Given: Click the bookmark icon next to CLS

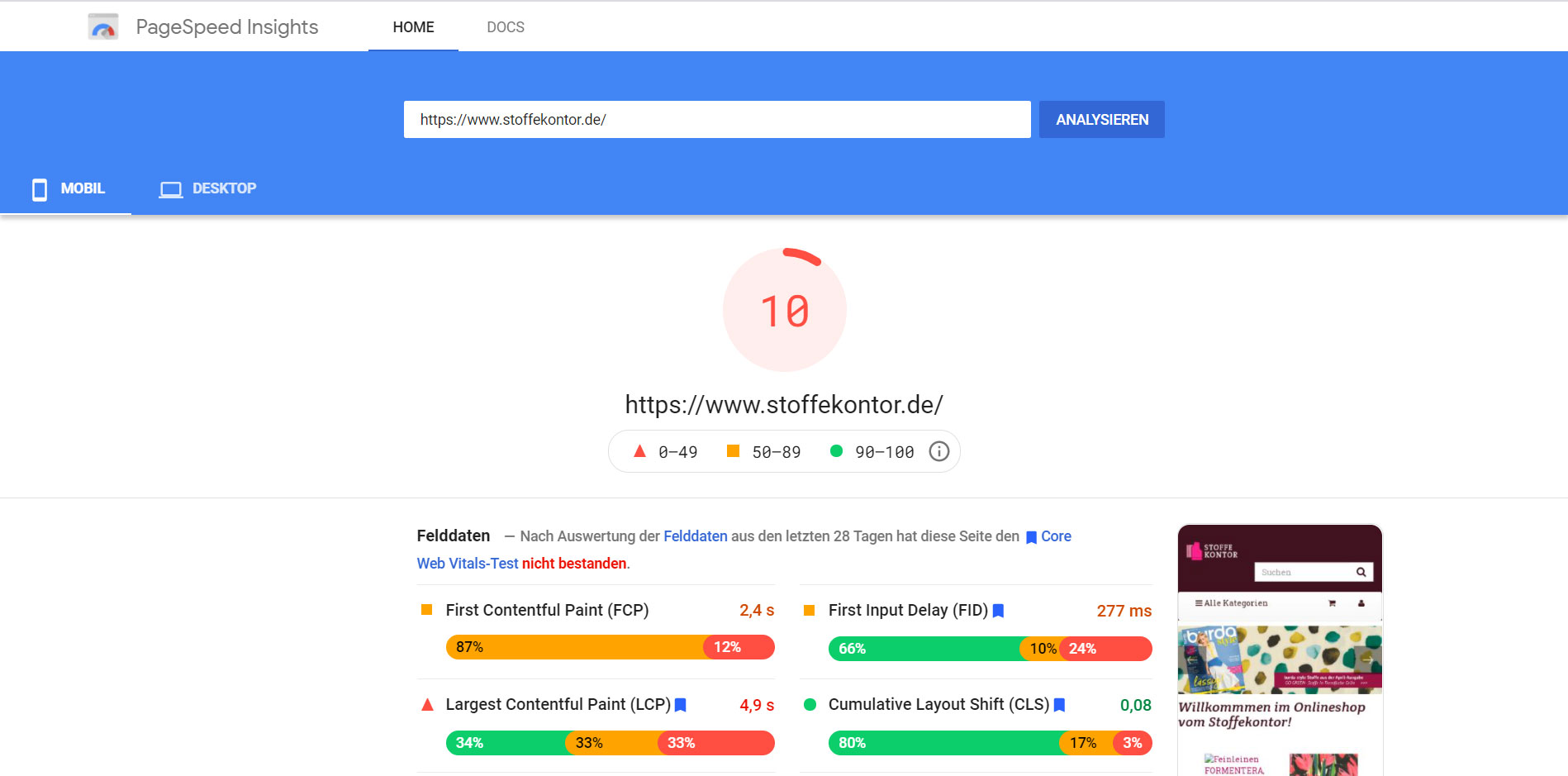Looking at the screenshot, I should [1059, 705].
